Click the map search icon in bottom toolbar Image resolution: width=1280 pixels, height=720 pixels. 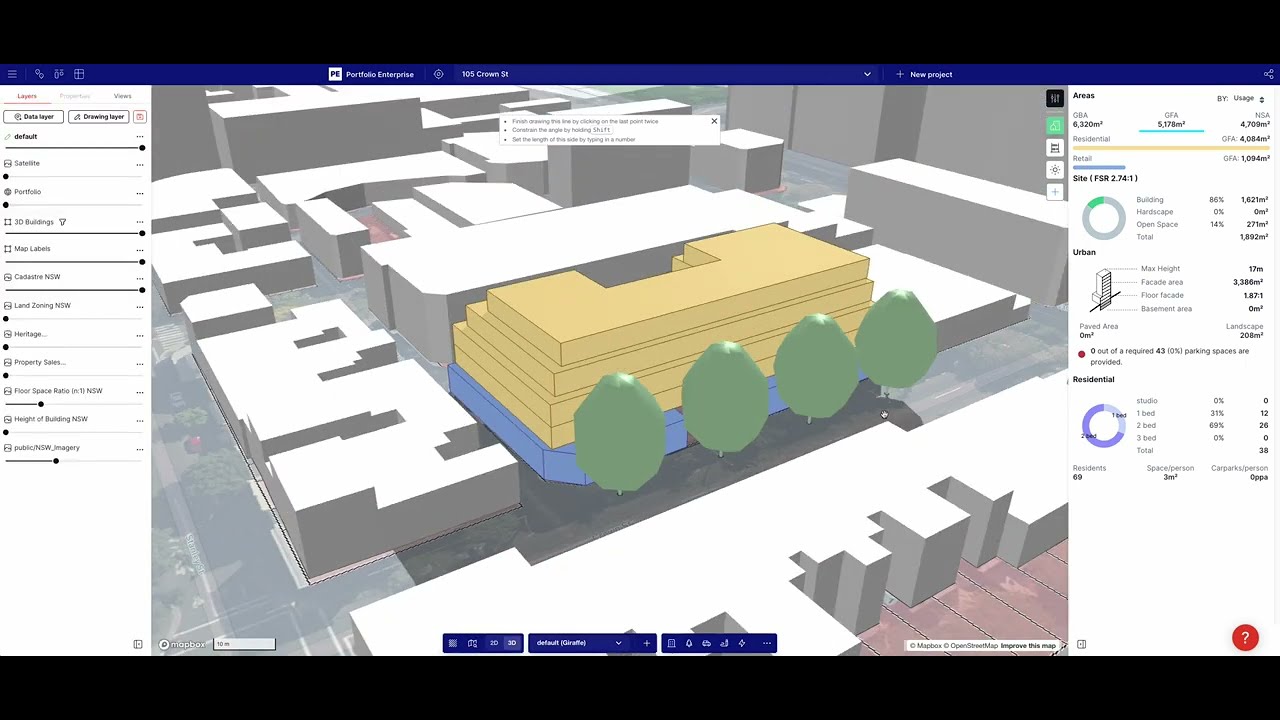[473, 643]
